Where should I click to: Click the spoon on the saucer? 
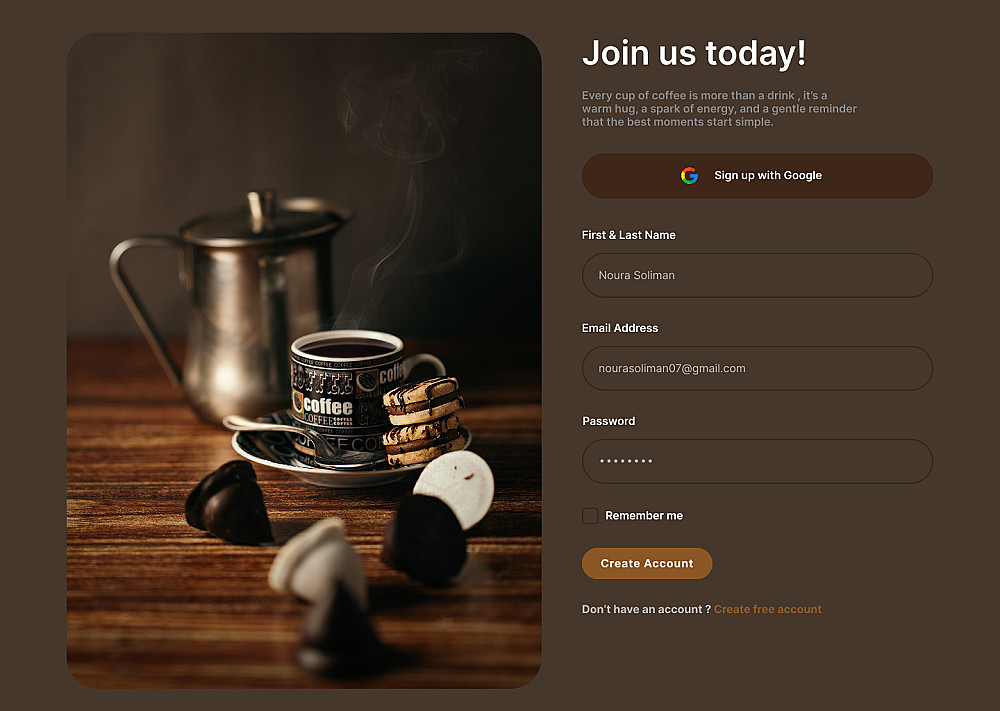coord(300,440)
